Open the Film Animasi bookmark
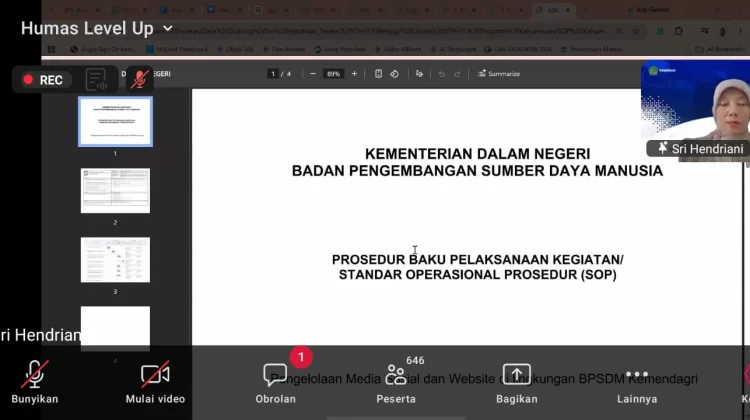This screenshot has width=750, height=420. click(x=284, y=49)
